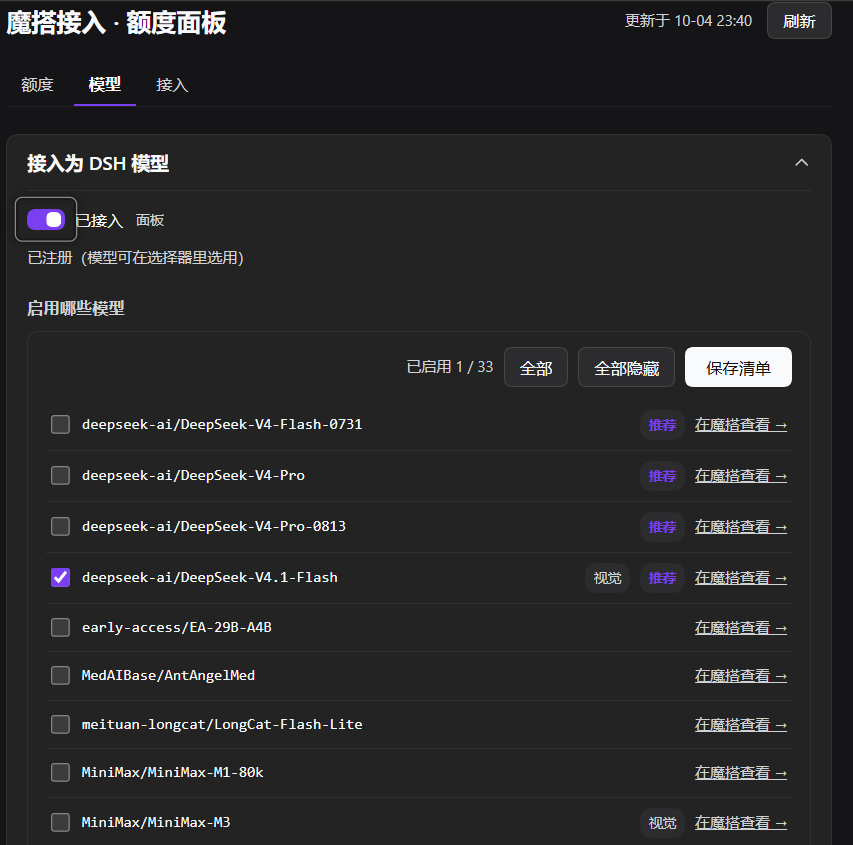
Task: Click the deepseek-ai/DeepSeek-V4-Pro model name text
Action: pyautogui.click(x=193, y=476)
